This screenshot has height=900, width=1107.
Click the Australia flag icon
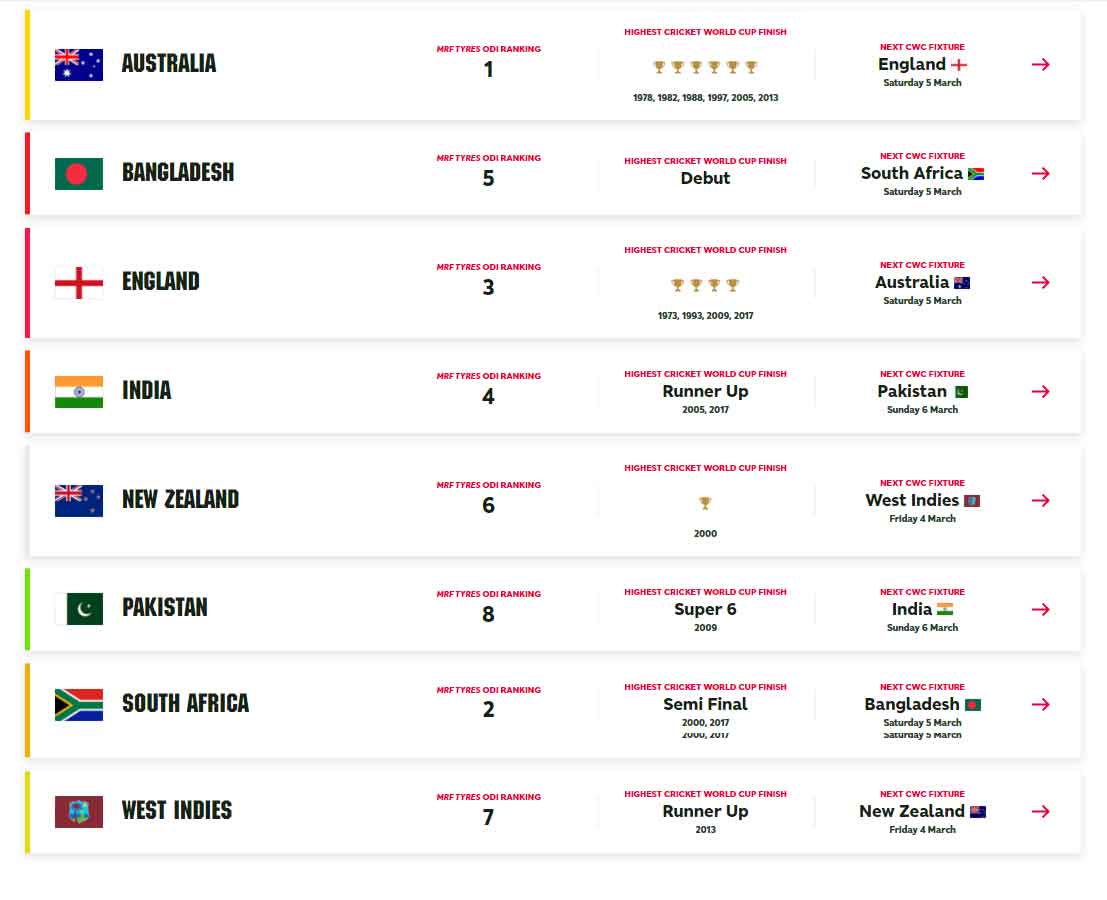[x=78, y=64]
